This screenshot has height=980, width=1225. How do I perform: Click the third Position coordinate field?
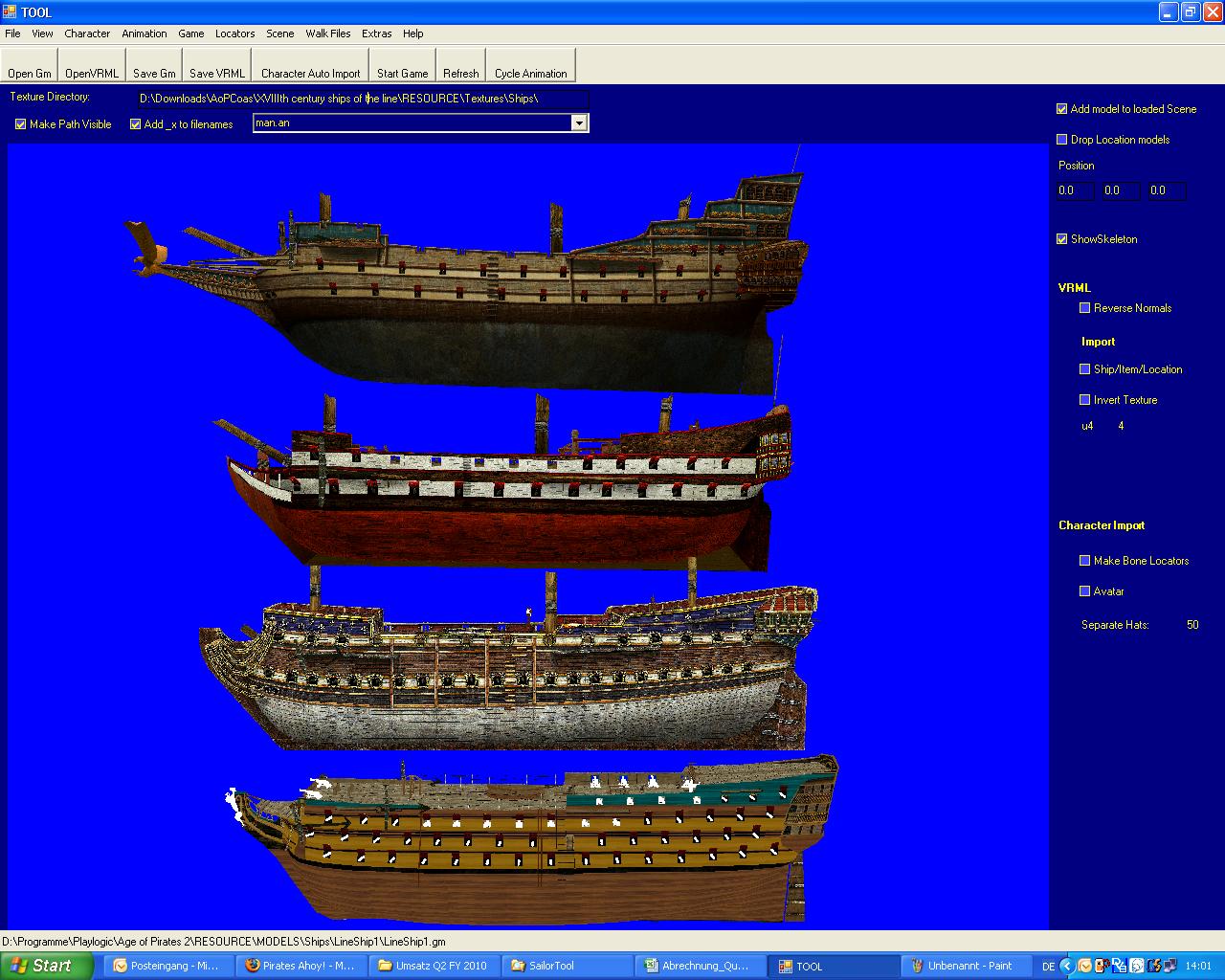click(x=1167, y=190)
